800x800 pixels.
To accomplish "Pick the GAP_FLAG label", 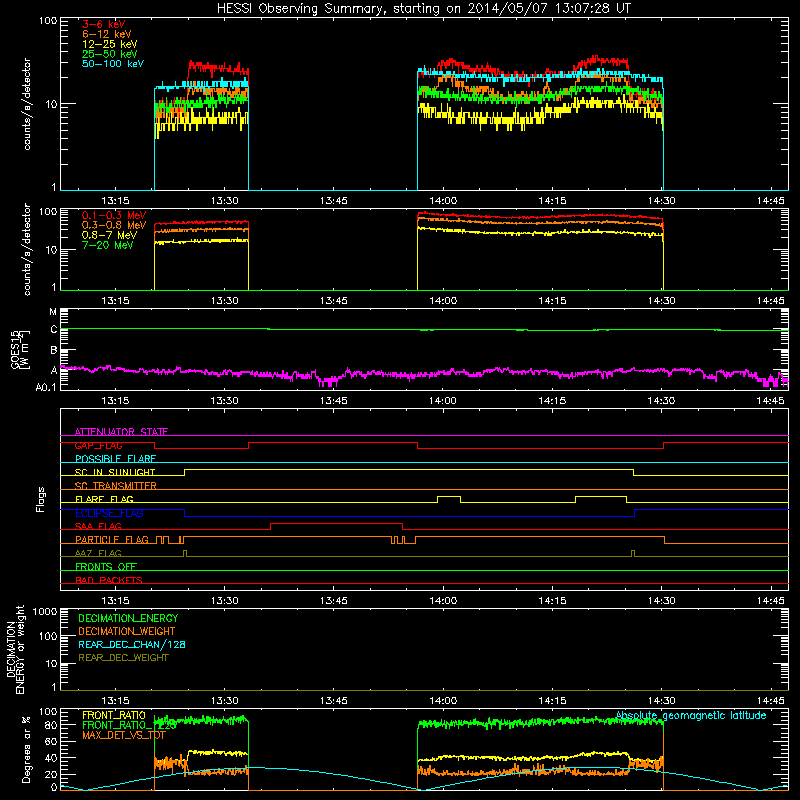I will click(x=98, y=445).
